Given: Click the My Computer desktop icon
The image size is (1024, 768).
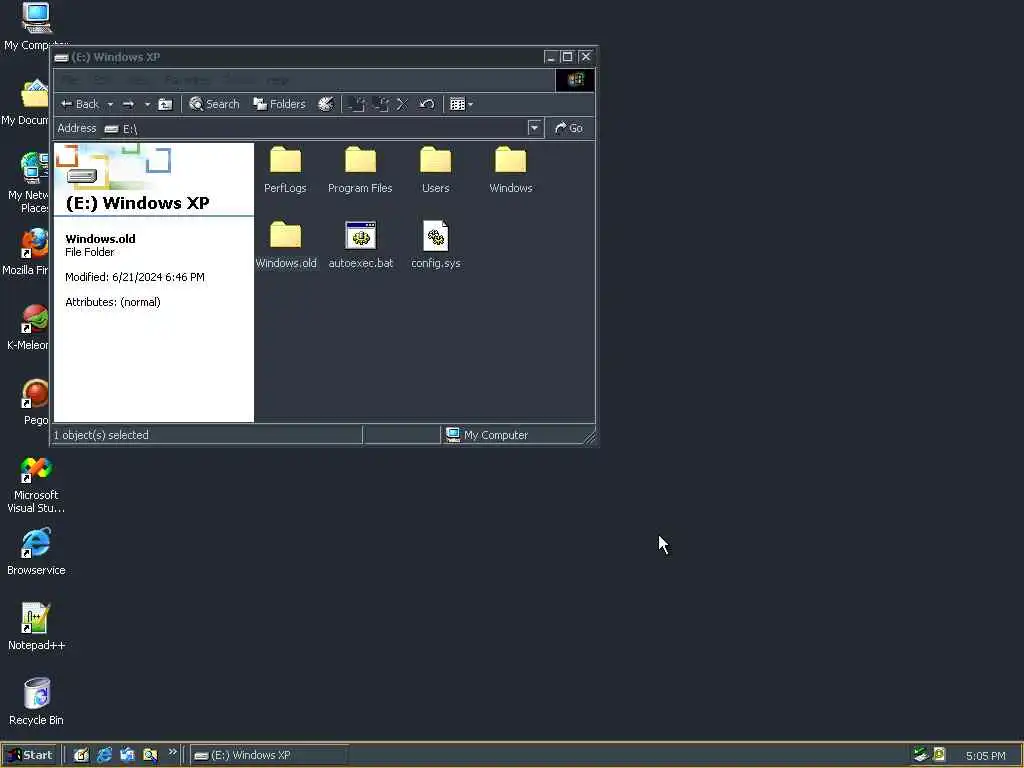Looking at the screenshot, I should (35, 26).
